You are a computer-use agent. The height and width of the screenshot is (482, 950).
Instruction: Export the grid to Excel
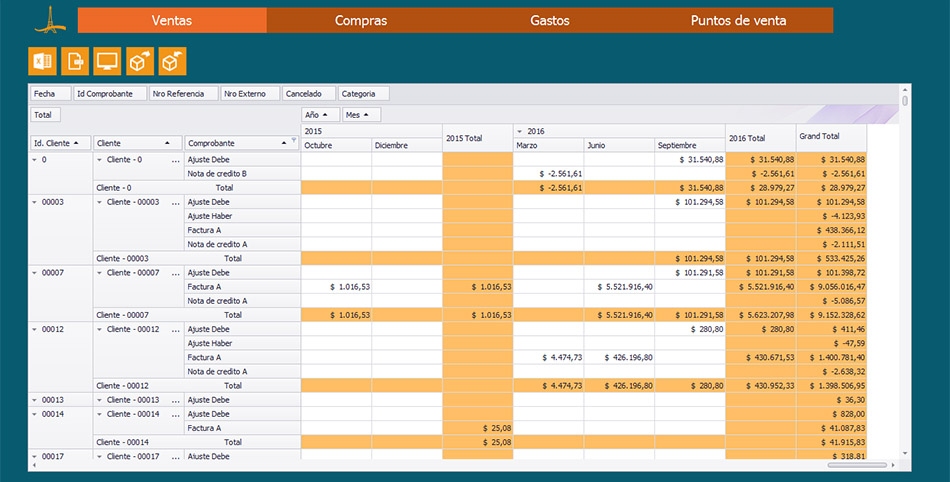(43, 62)
